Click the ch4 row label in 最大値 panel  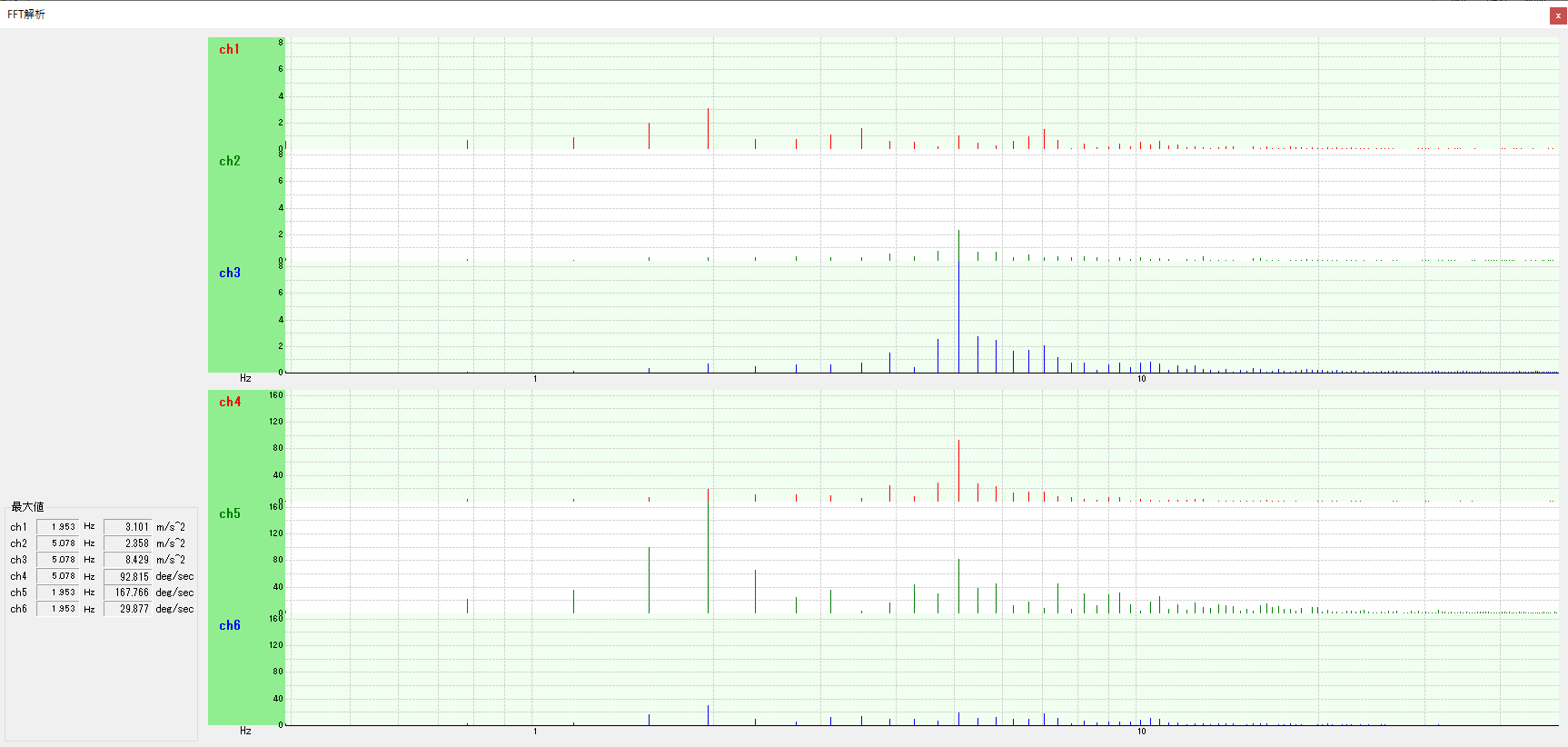[19, 576]
